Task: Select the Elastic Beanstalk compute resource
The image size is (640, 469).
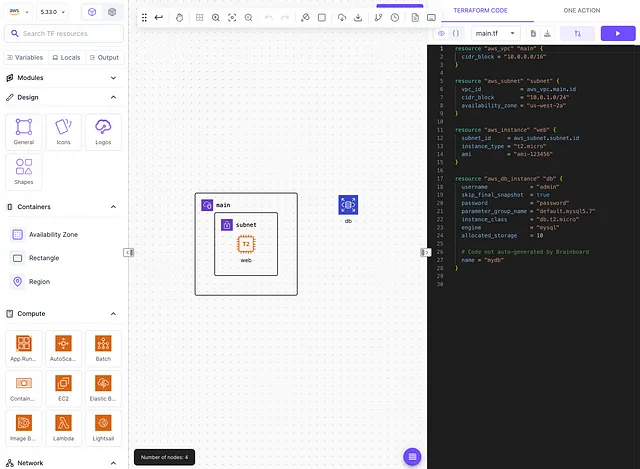Action: (x=103, y=388)
